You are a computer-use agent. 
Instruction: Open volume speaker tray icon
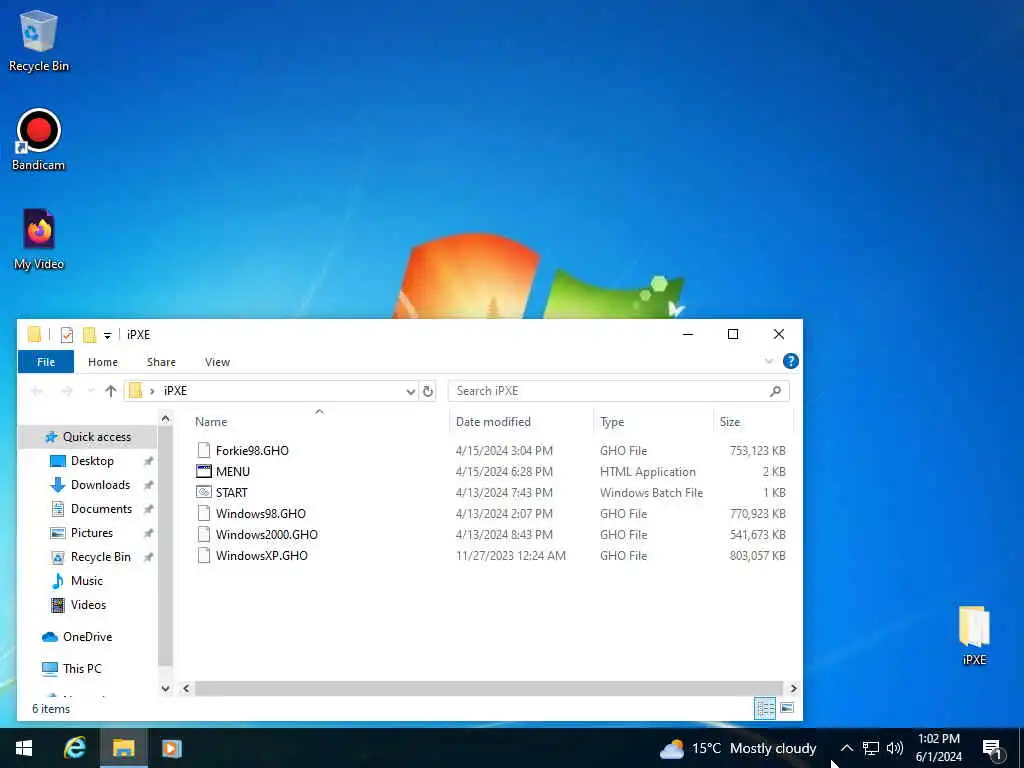[x=895, y=748]
